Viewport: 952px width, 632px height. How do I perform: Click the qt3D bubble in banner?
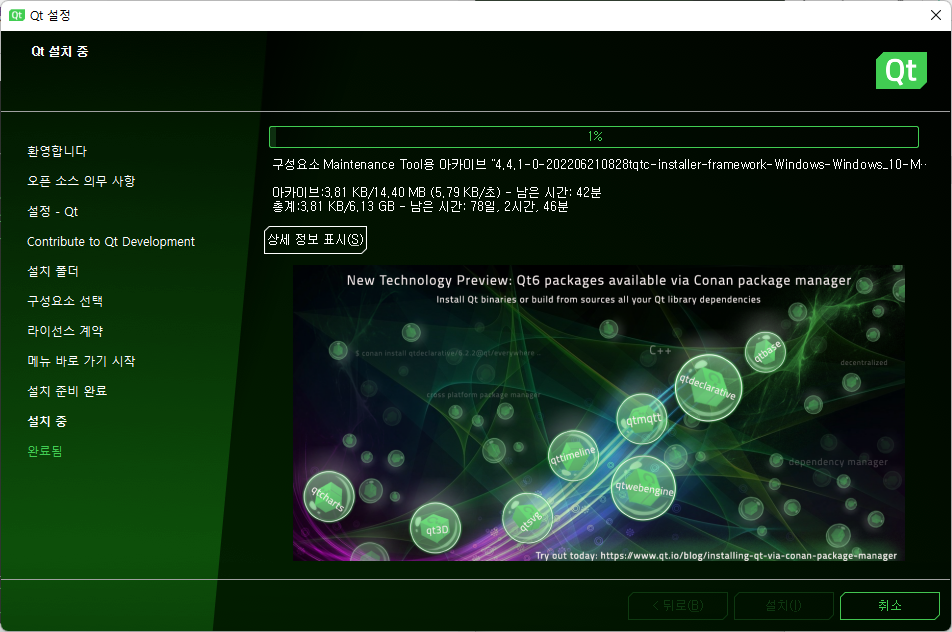pyautogui.click(x=436, y=529)
